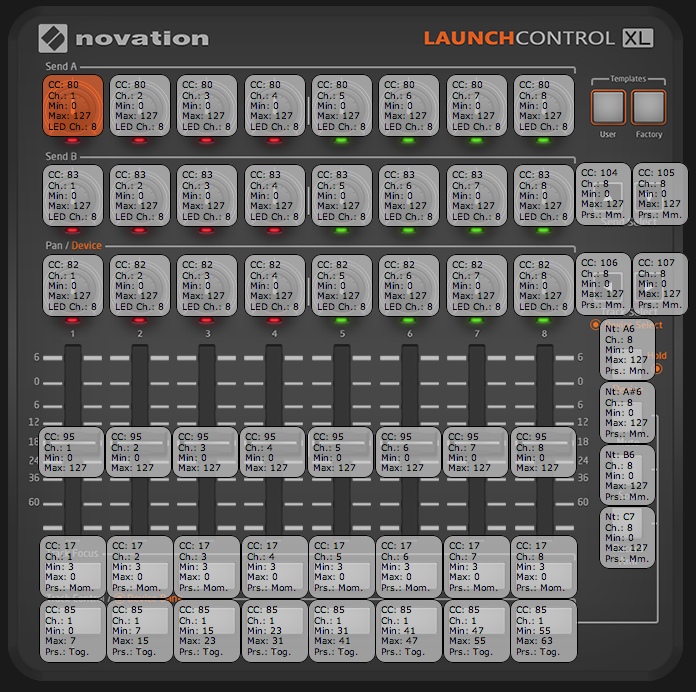Select the Nt: C7 side button

click(627, 537)
